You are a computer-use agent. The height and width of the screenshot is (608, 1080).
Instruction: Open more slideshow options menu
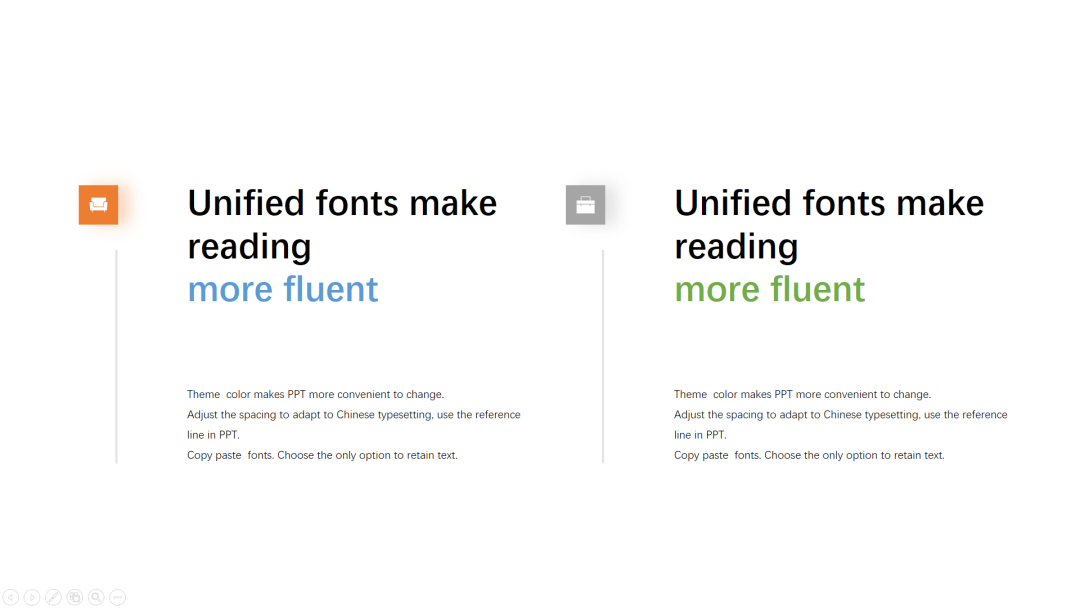(118, 597)
